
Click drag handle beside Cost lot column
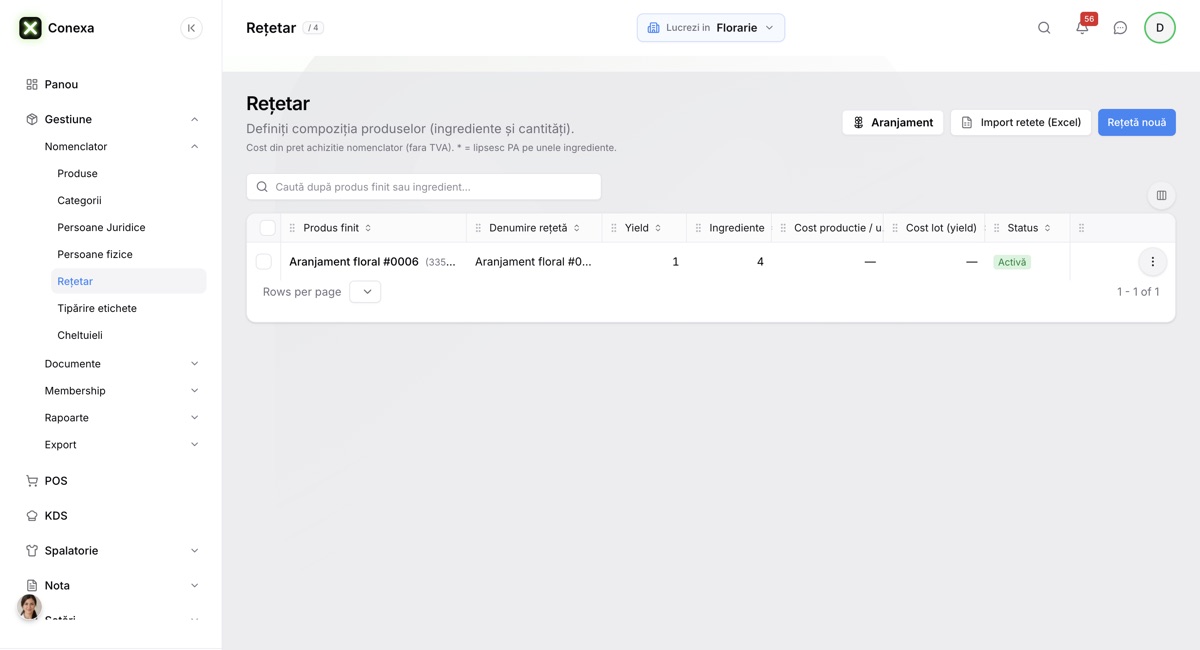click(895, 228)
